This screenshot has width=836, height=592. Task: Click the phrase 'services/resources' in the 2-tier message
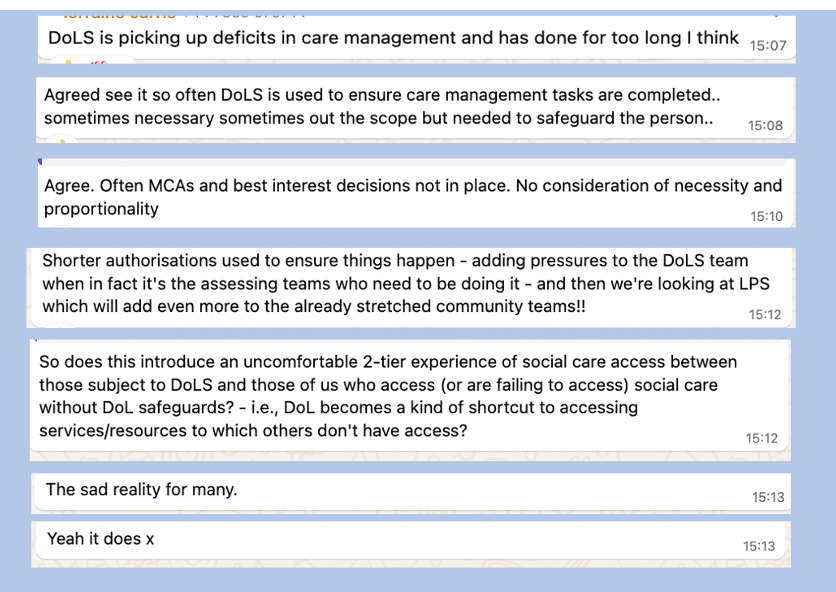click(x=111, y=430)
